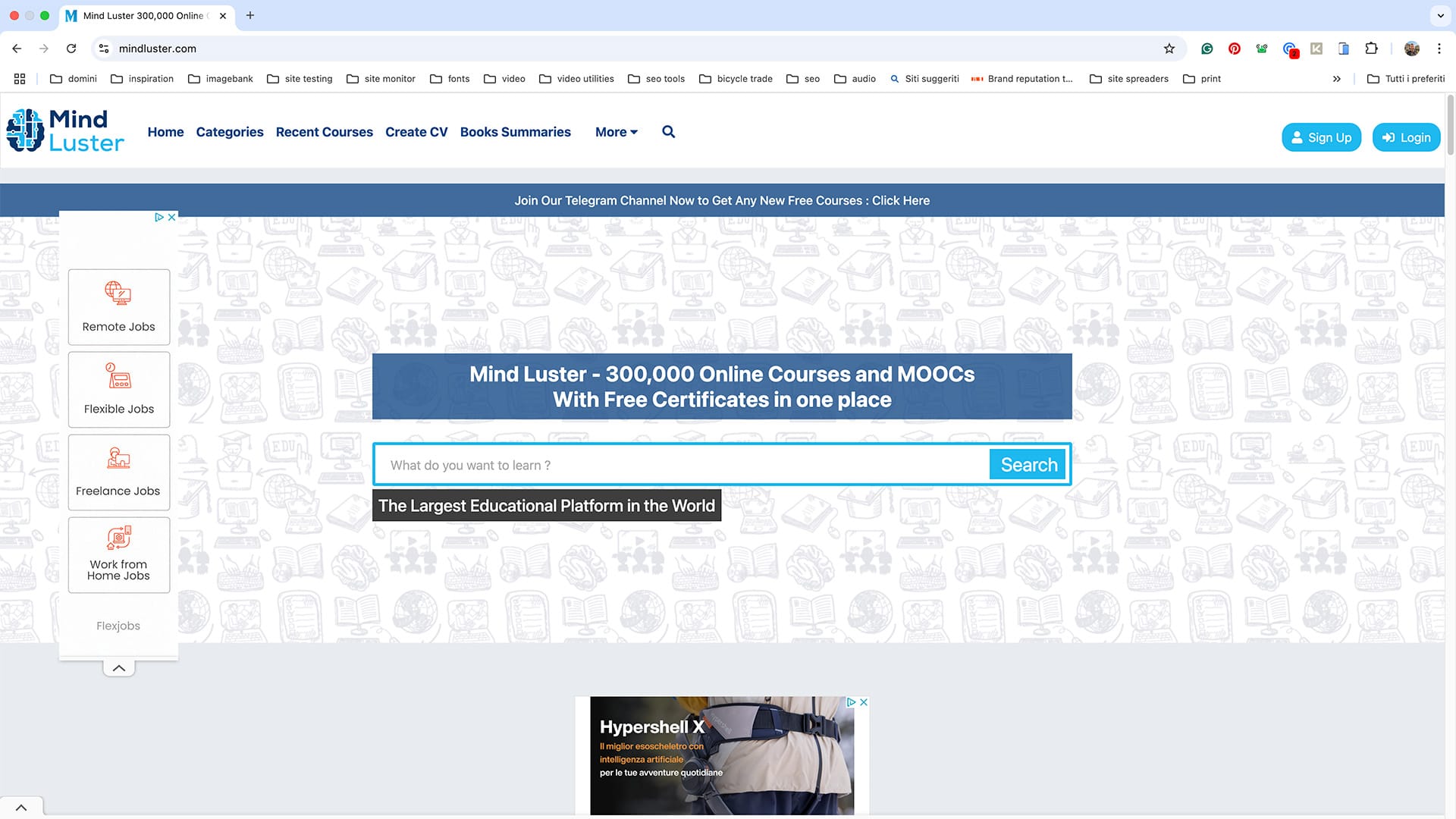Screen dimensions: 1456x819
Task: Reload the page with refresh icon
Action: point(71,49)
